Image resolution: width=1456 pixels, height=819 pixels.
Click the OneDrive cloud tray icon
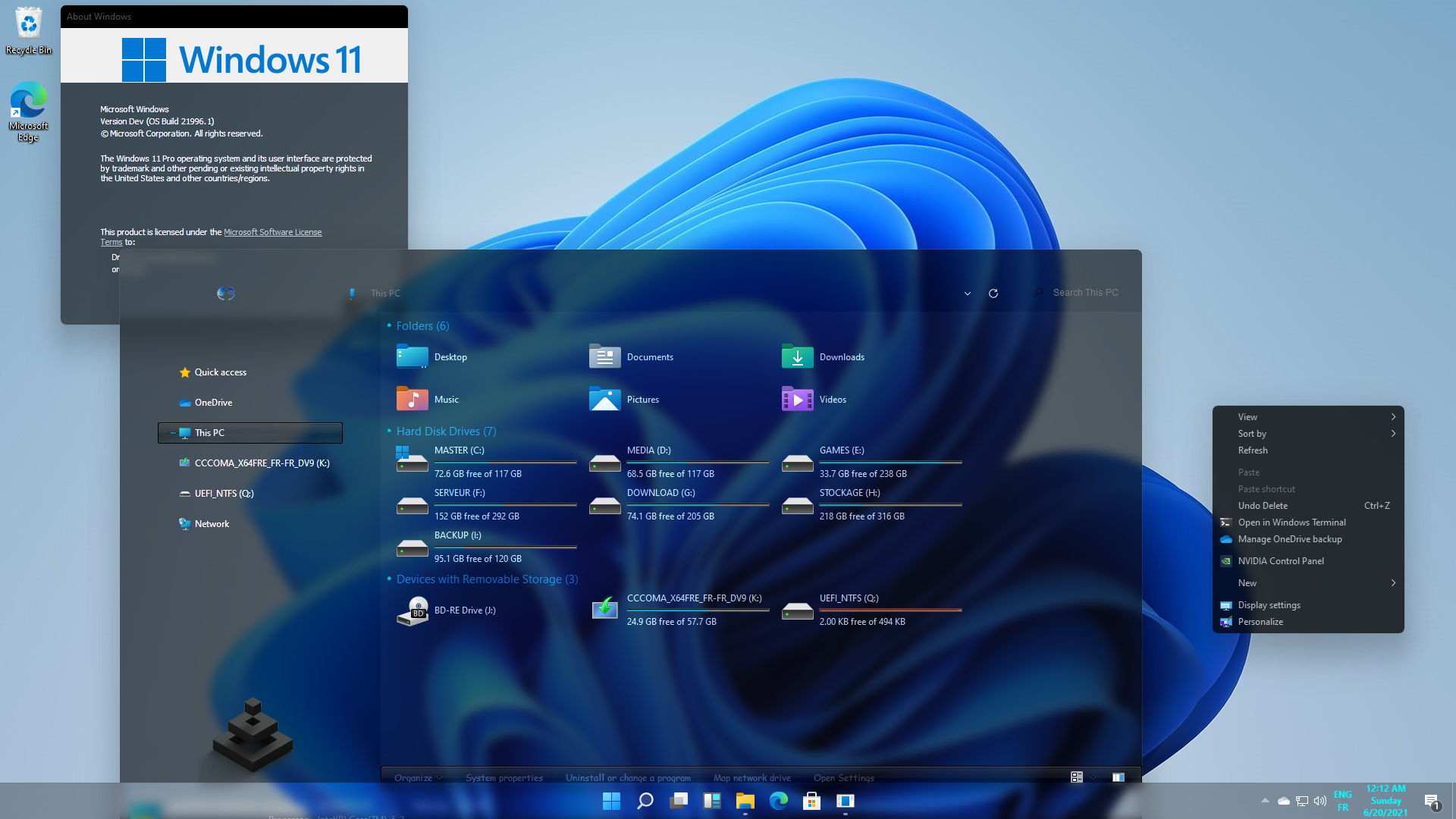coord(1284,801)
